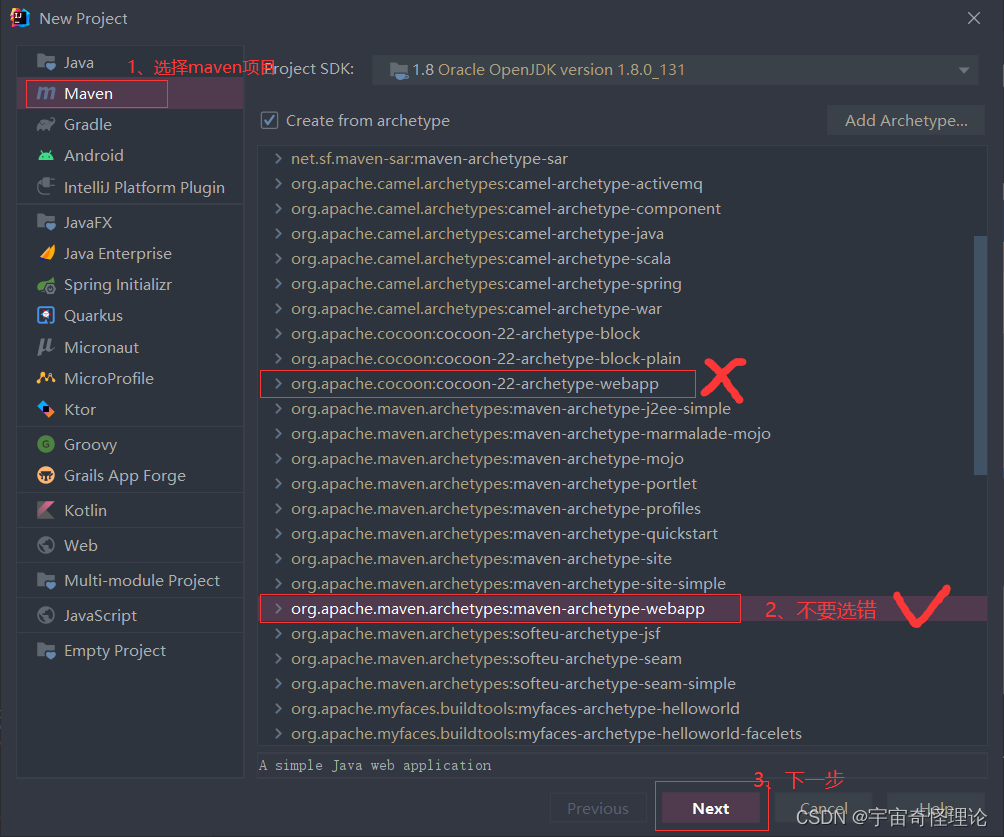Select Gradle project type
1004x837 pixels.
130,124
